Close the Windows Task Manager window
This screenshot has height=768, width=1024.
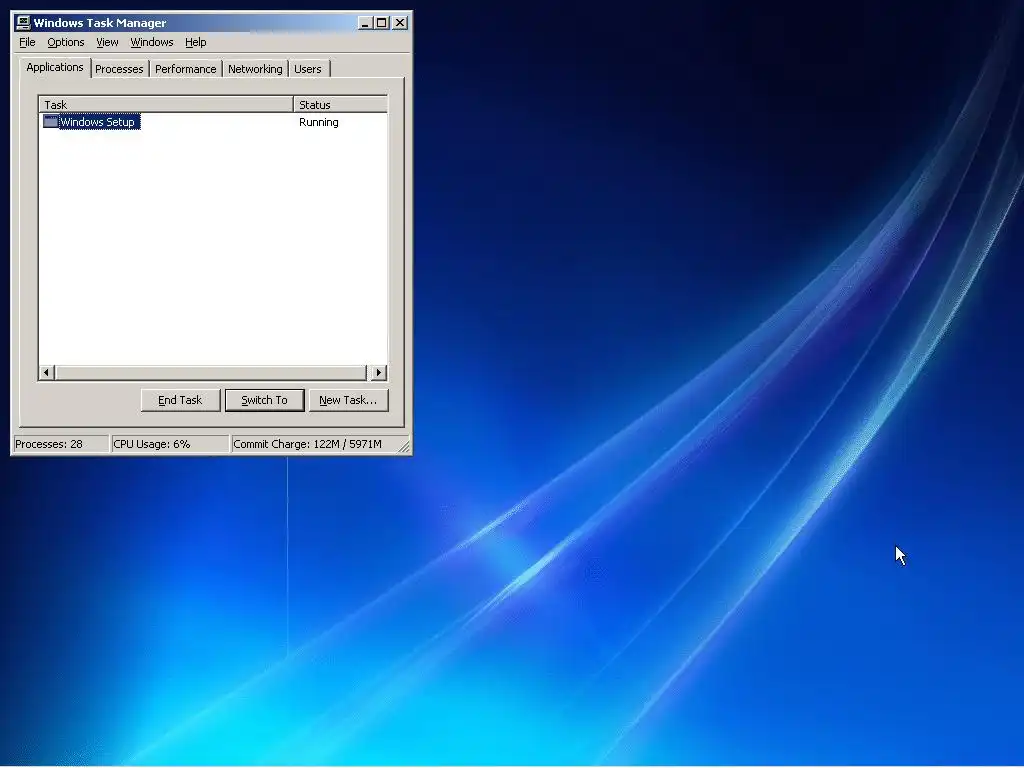tap(400, 23)
